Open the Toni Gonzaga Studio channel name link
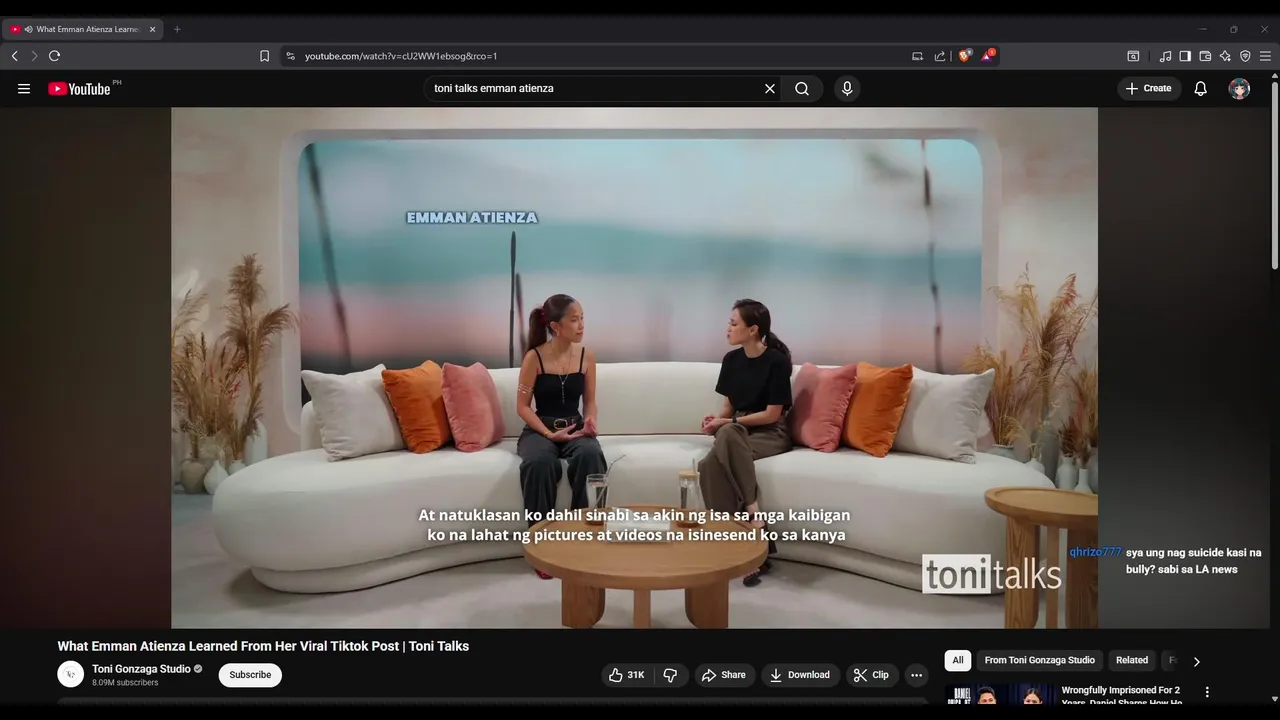1280x720 pixels. pyautogui.click(x=141, y=669)
